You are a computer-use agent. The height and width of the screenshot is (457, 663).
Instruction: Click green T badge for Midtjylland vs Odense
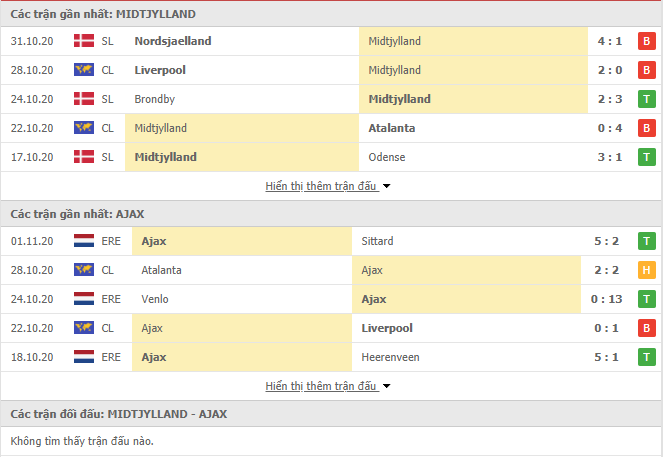pyautogui.click(x=647, y=157)
